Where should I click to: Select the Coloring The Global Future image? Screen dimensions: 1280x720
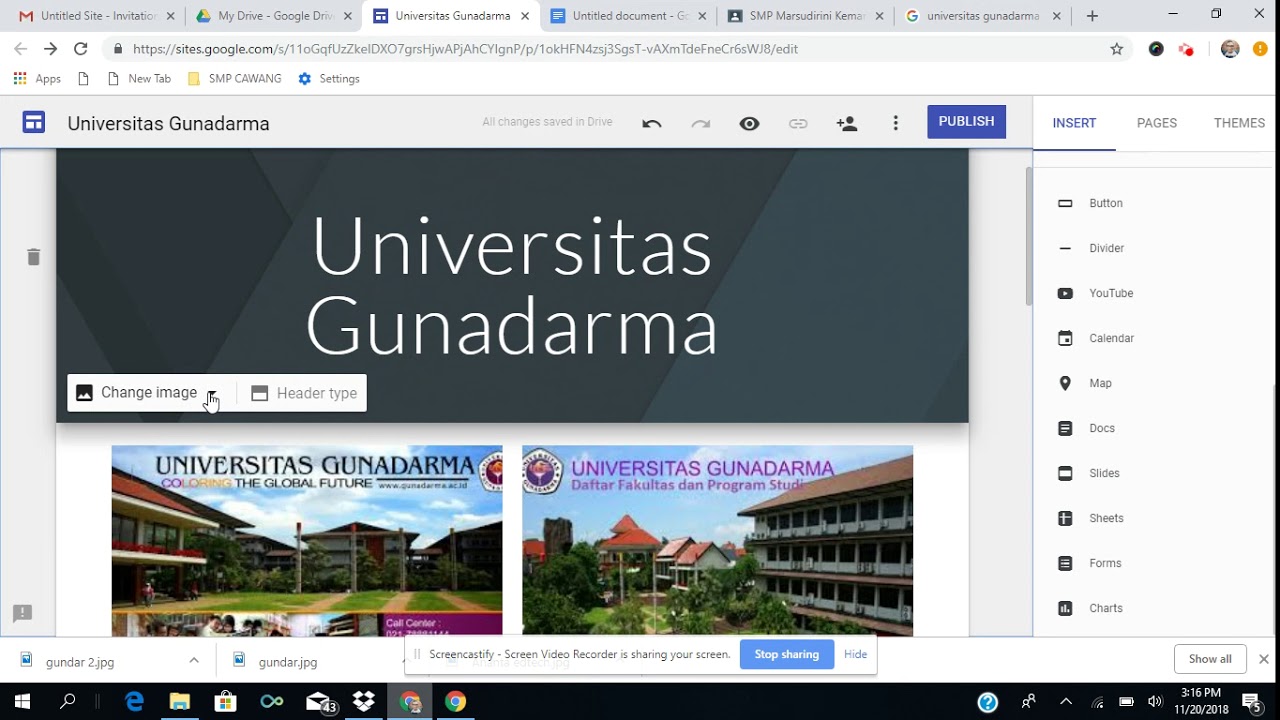click(307, 541)
